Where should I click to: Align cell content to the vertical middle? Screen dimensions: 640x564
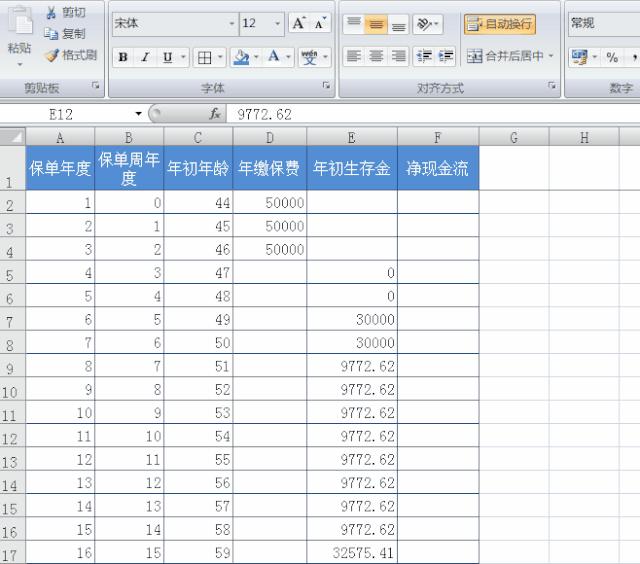point(376,24)
